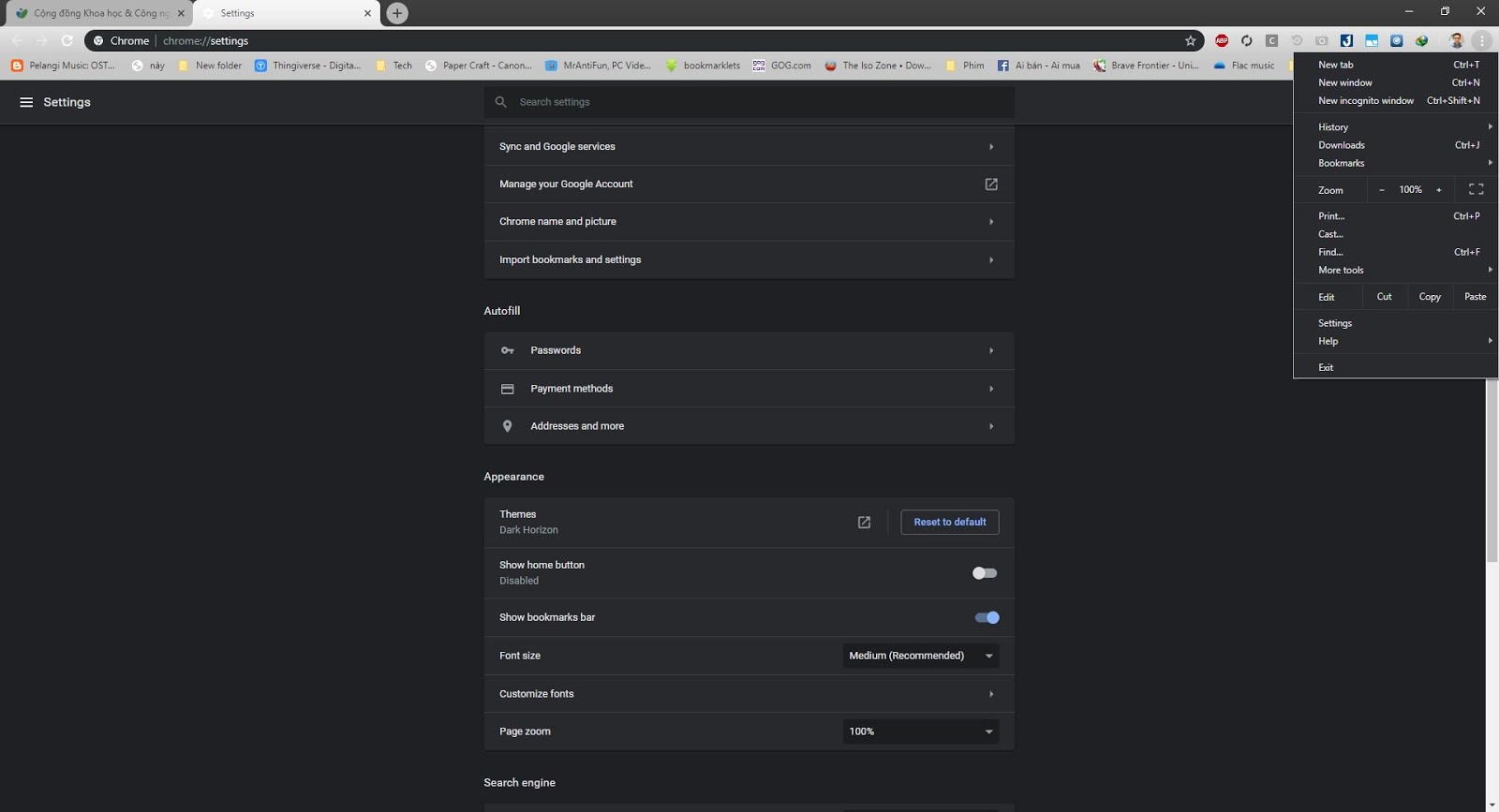Open the Help submenu
The height and width of the screenshot is (812, 1499).
click(1396, 341)
